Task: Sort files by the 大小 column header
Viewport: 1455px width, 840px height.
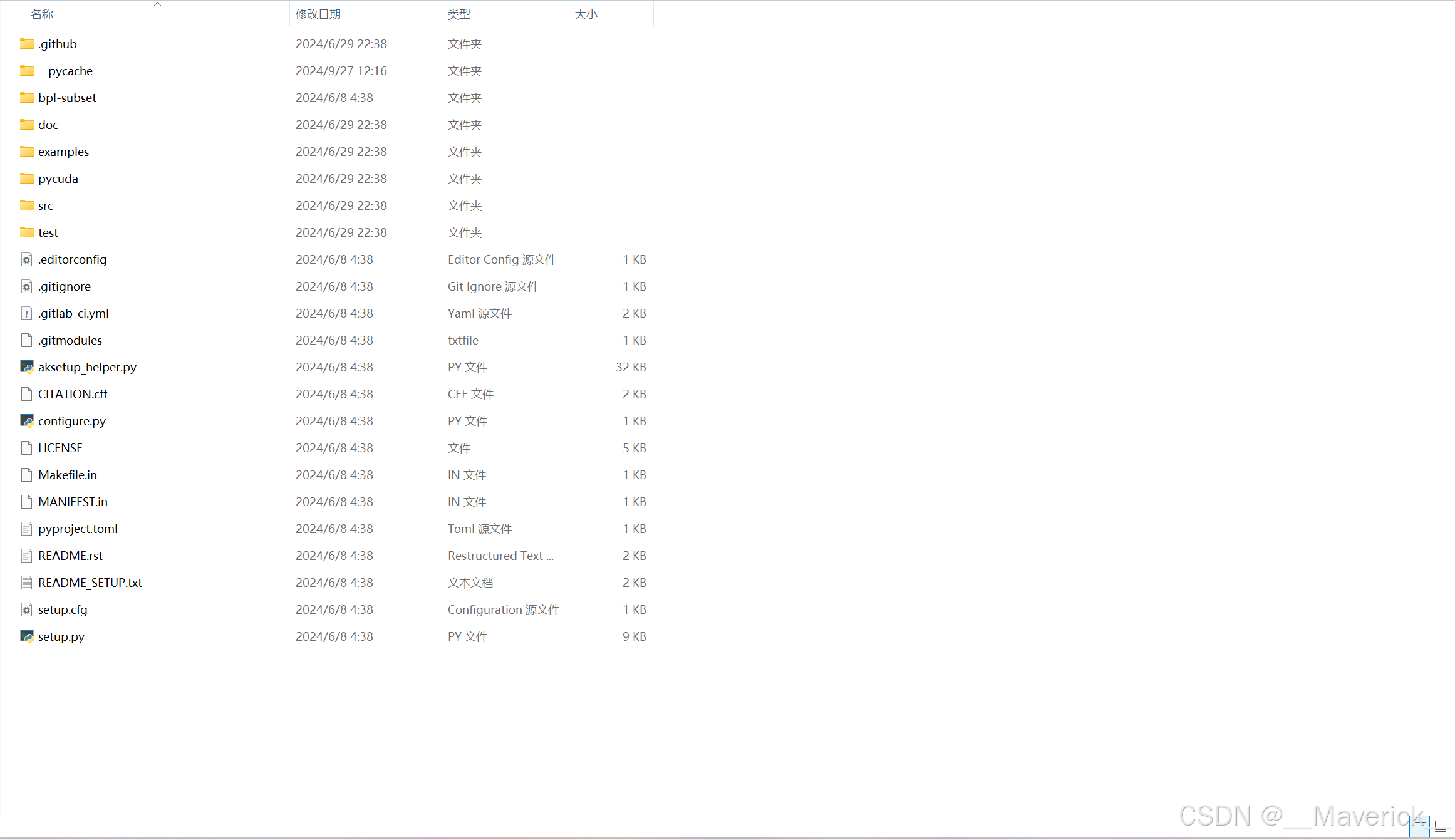Action: tap(586, 14)
